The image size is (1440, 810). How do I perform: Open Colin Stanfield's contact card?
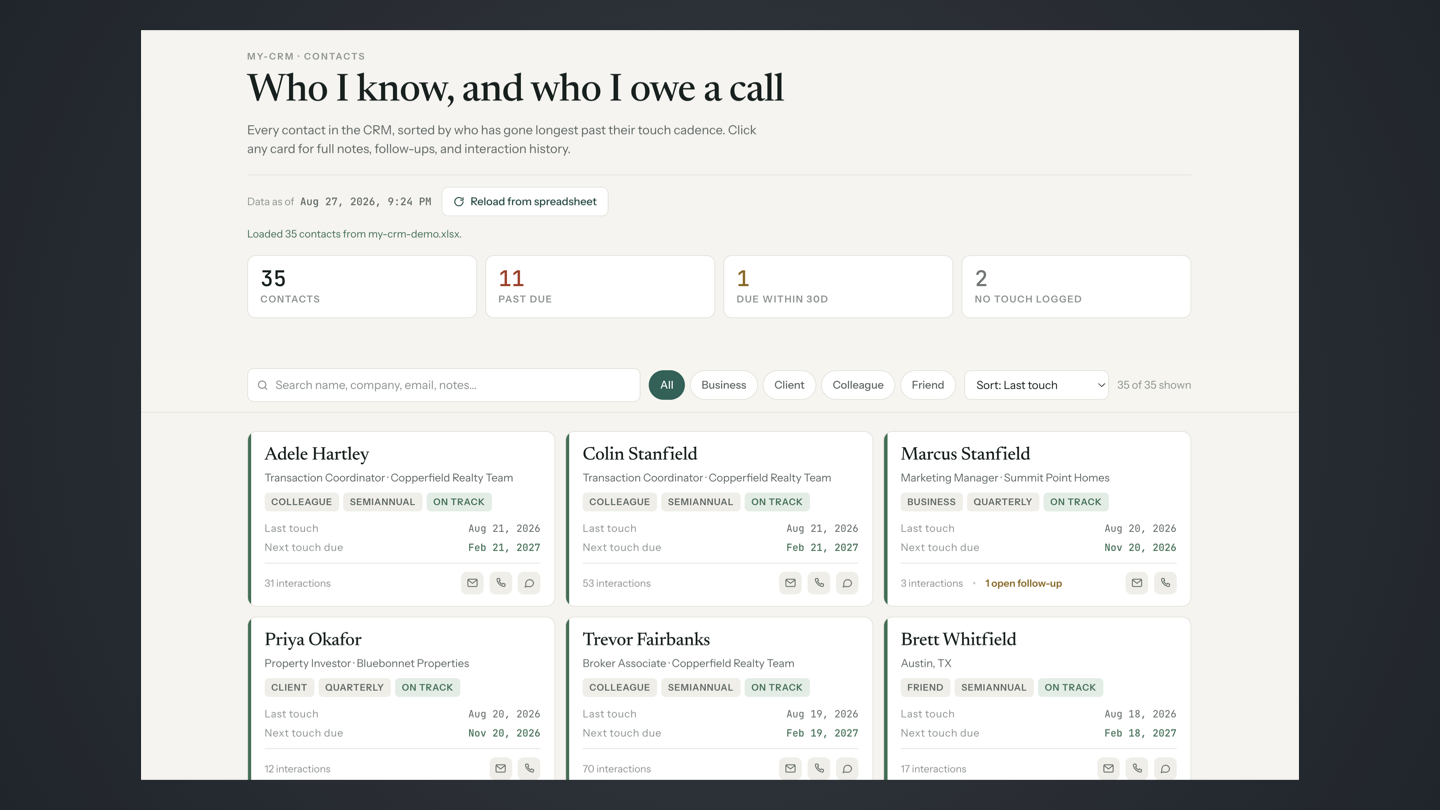[719, 519]
